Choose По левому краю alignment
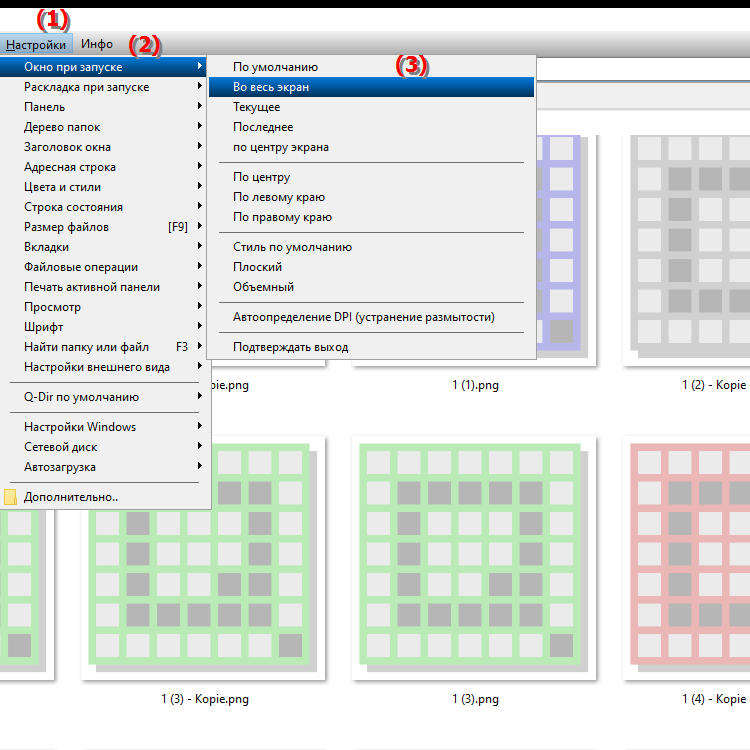 pyautogui.click(x=371, y=197)
